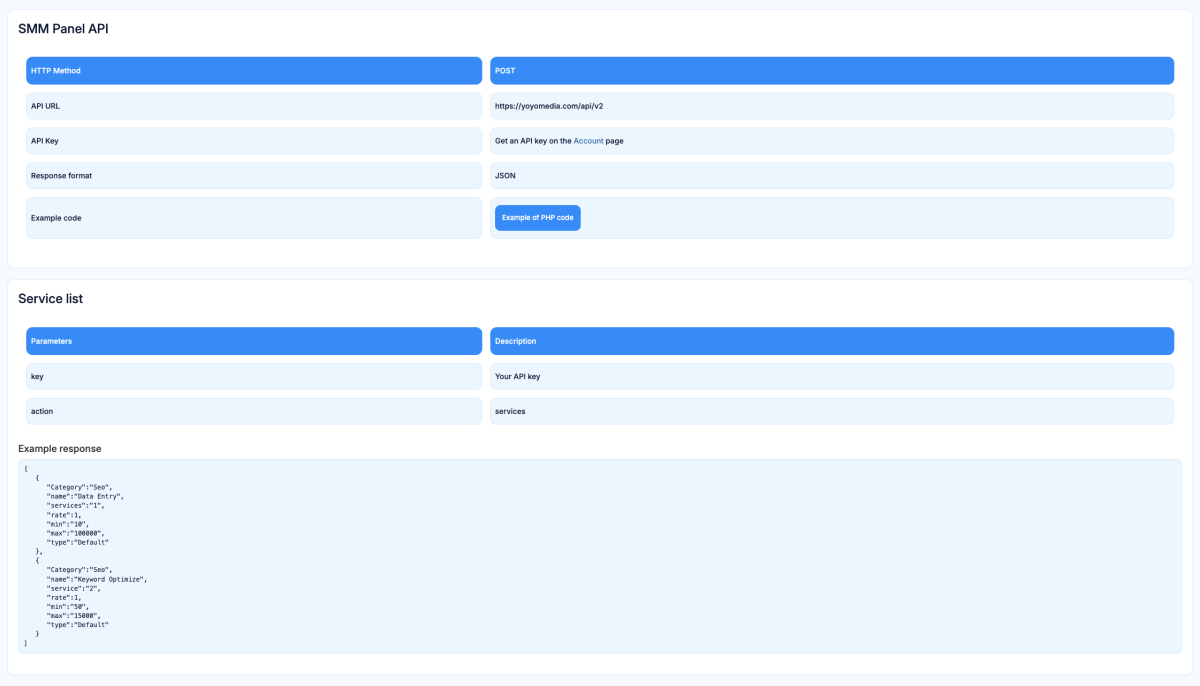Select the POST header cell

pos(830,71)
